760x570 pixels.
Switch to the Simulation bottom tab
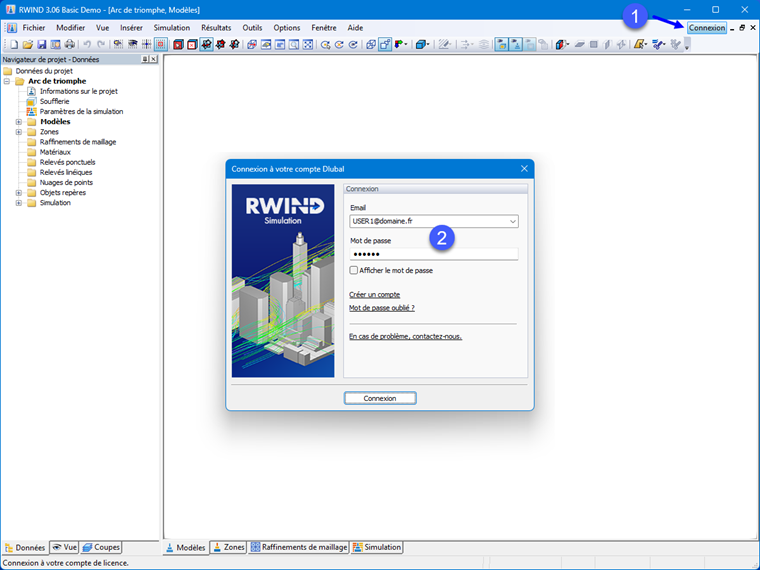pyautogui.click(x=377, y=547)
